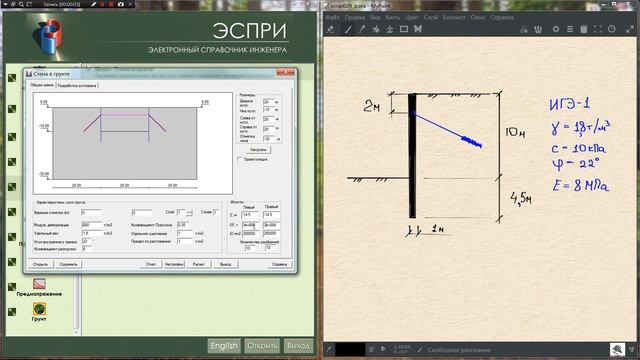
Task: Switch to the Разработка котлована tab
Action: pyautogui.click(x=77, y=85)
